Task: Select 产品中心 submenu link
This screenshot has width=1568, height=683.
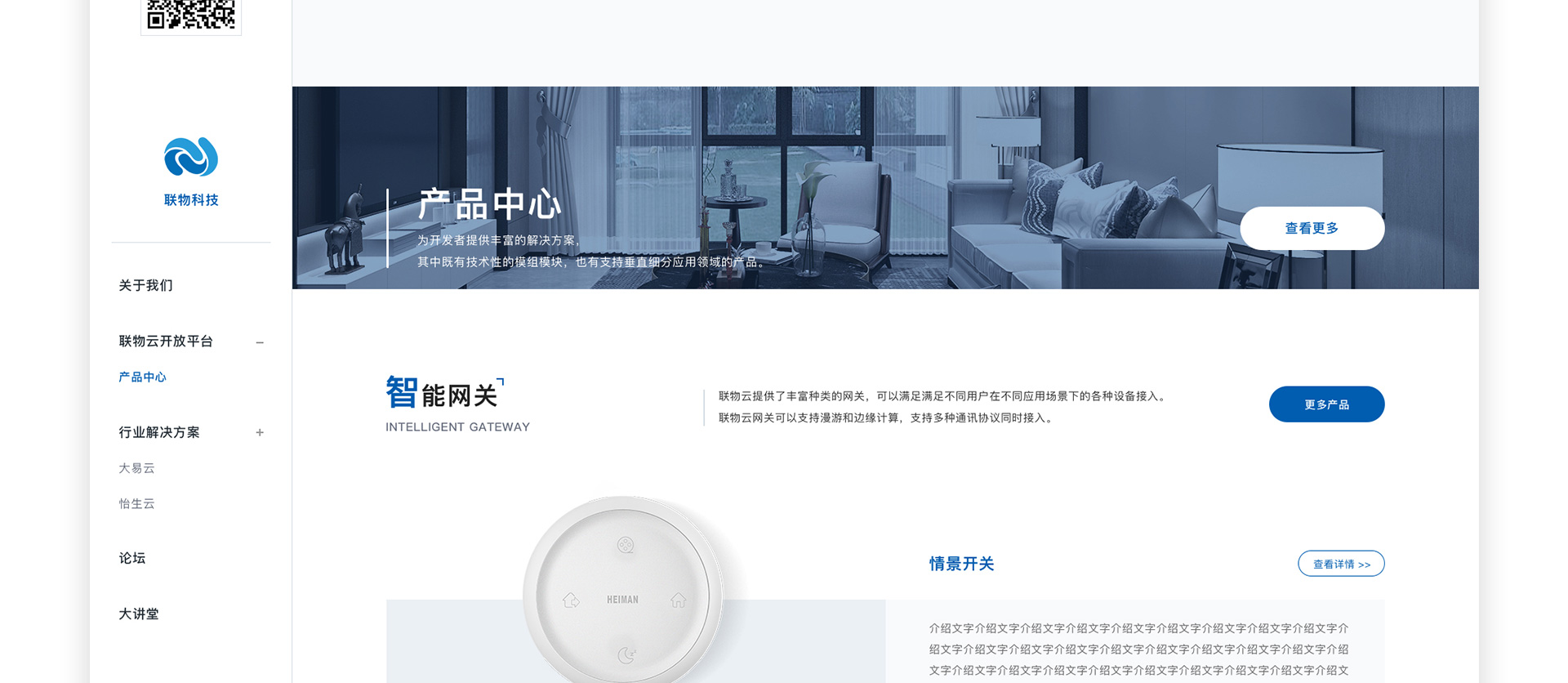Action: tap(142, 377)
